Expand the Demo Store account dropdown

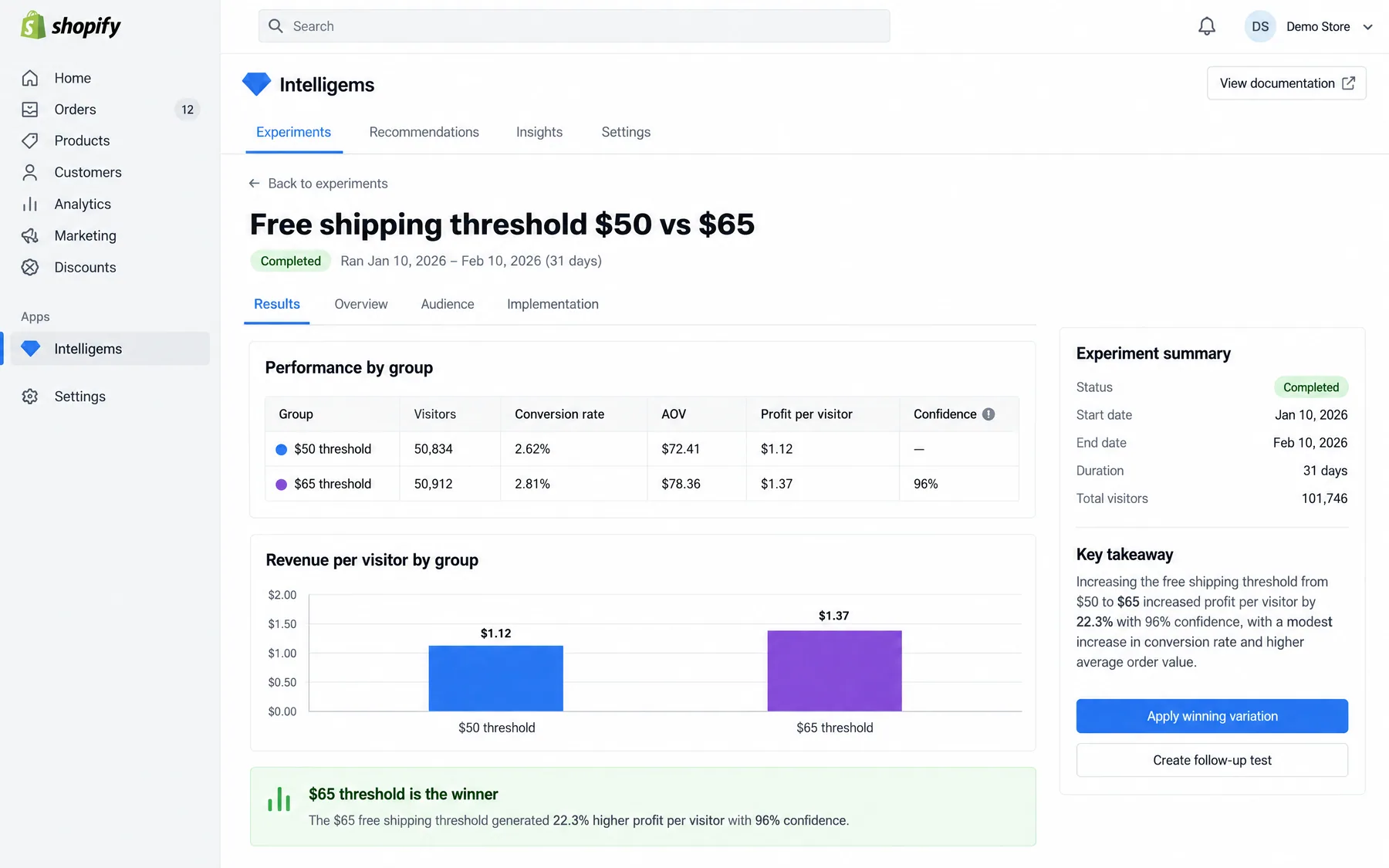[1368, 27]
